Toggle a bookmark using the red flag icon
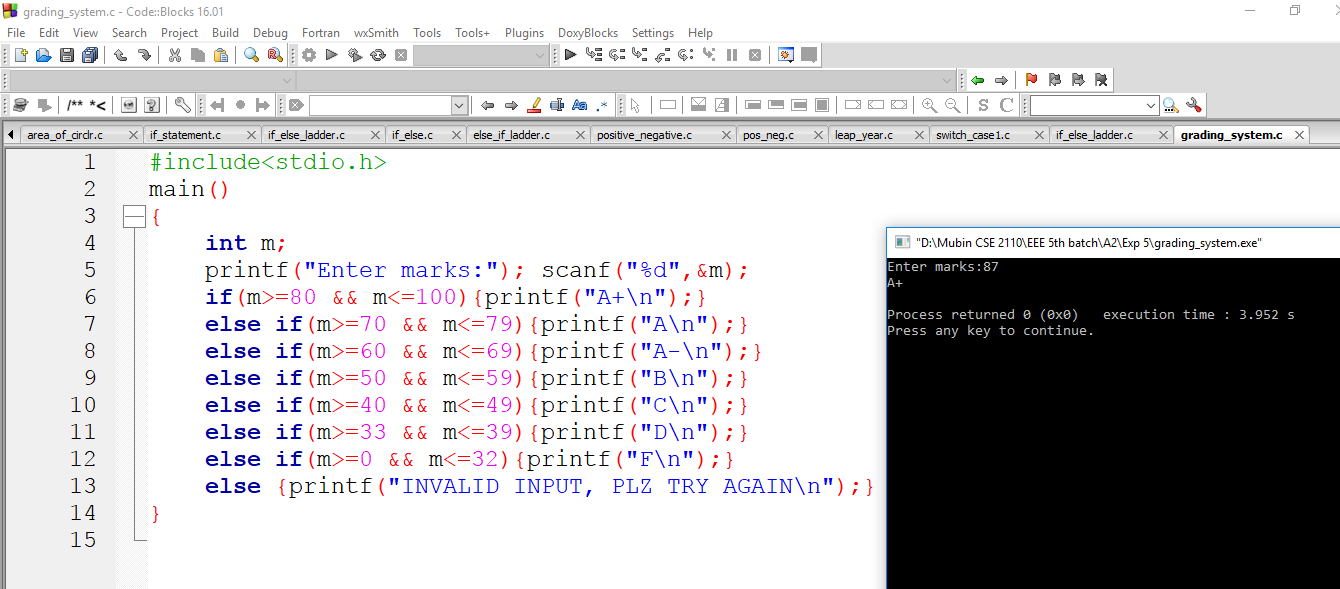Screen dimensions: 1340x589 tap(1031, 79)
